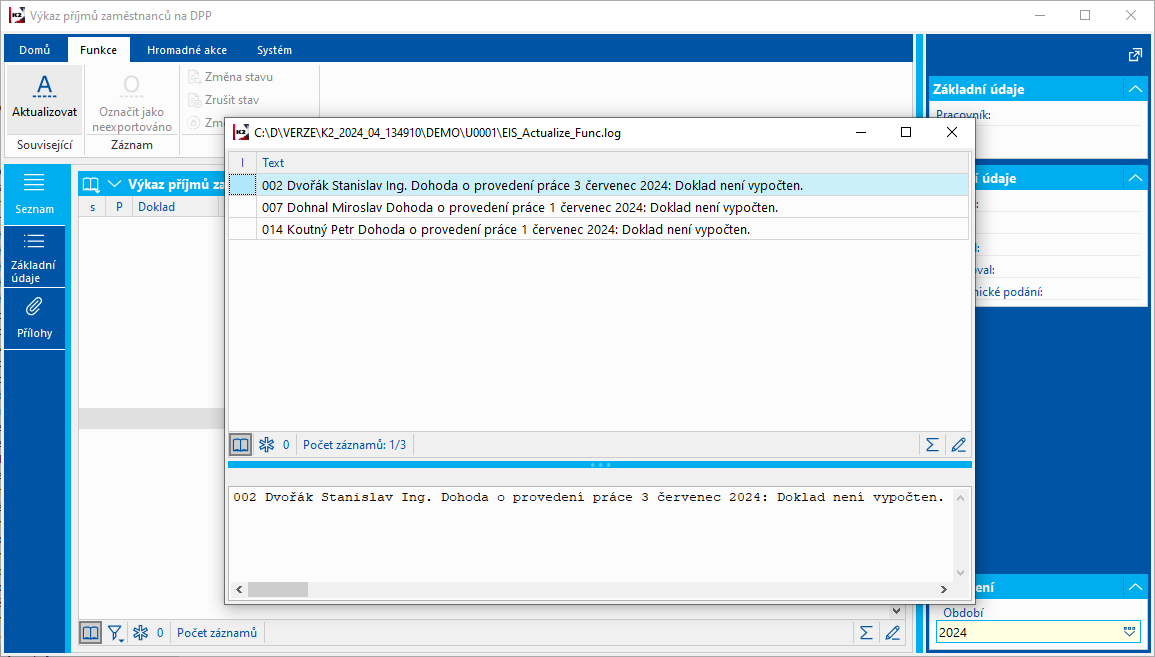Click splitter handle dots between the log panes

tap(600, 465)
